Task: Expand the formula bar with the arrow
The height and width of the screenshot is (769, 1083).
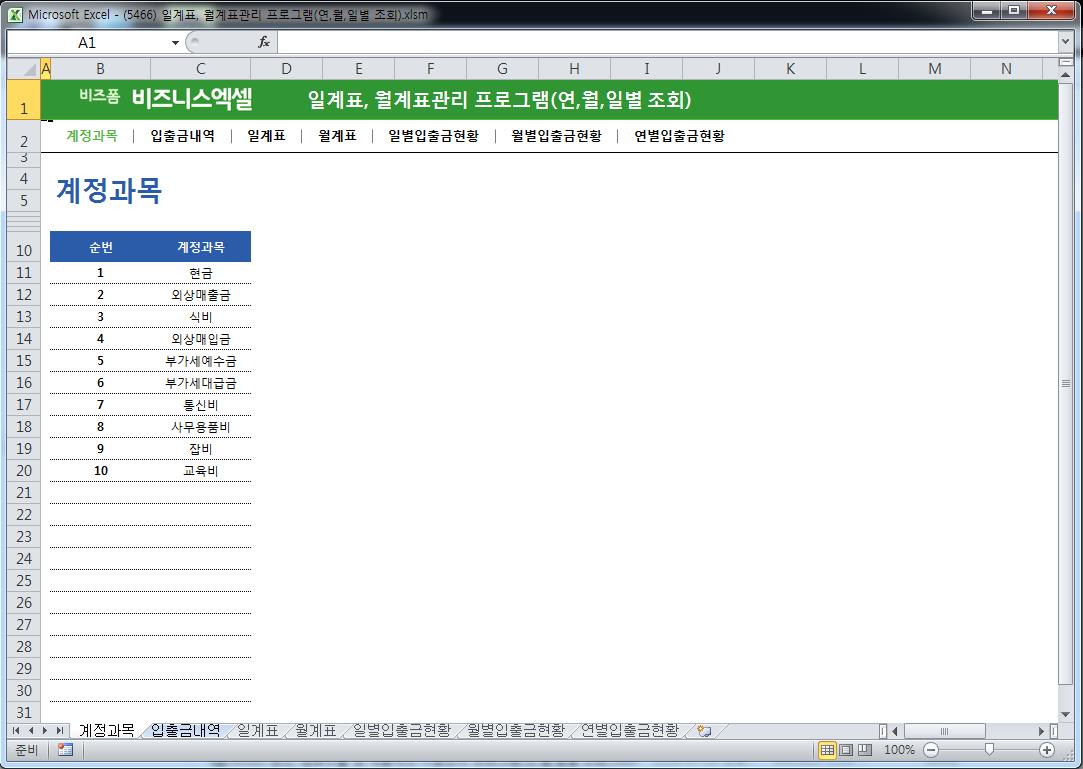Action: (1065, 42)
